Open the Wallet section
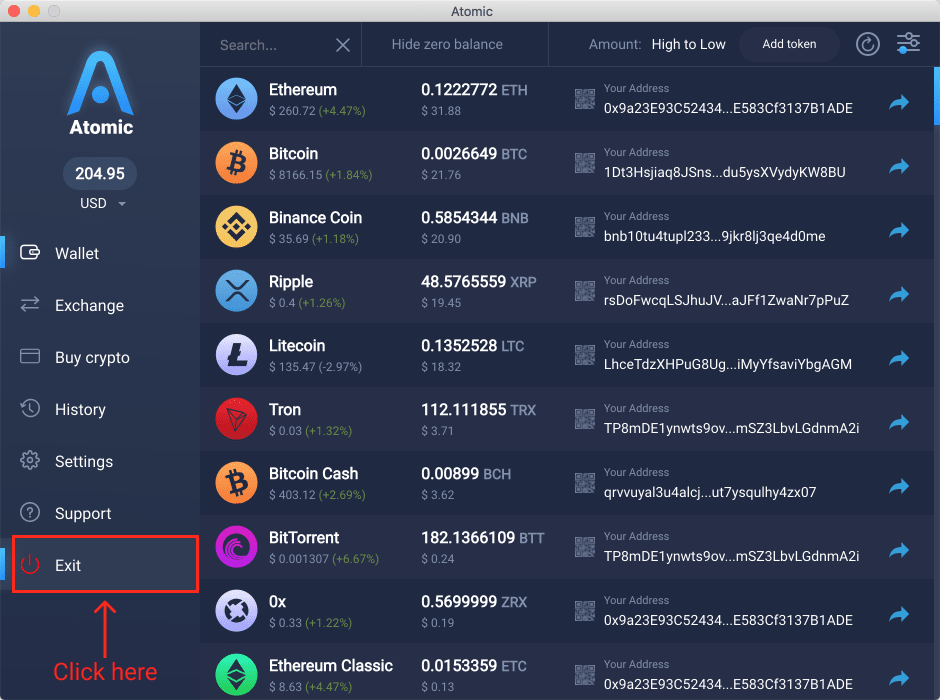Screen dimensions: 940x700 pyautogui.click(x=77, y=254)
